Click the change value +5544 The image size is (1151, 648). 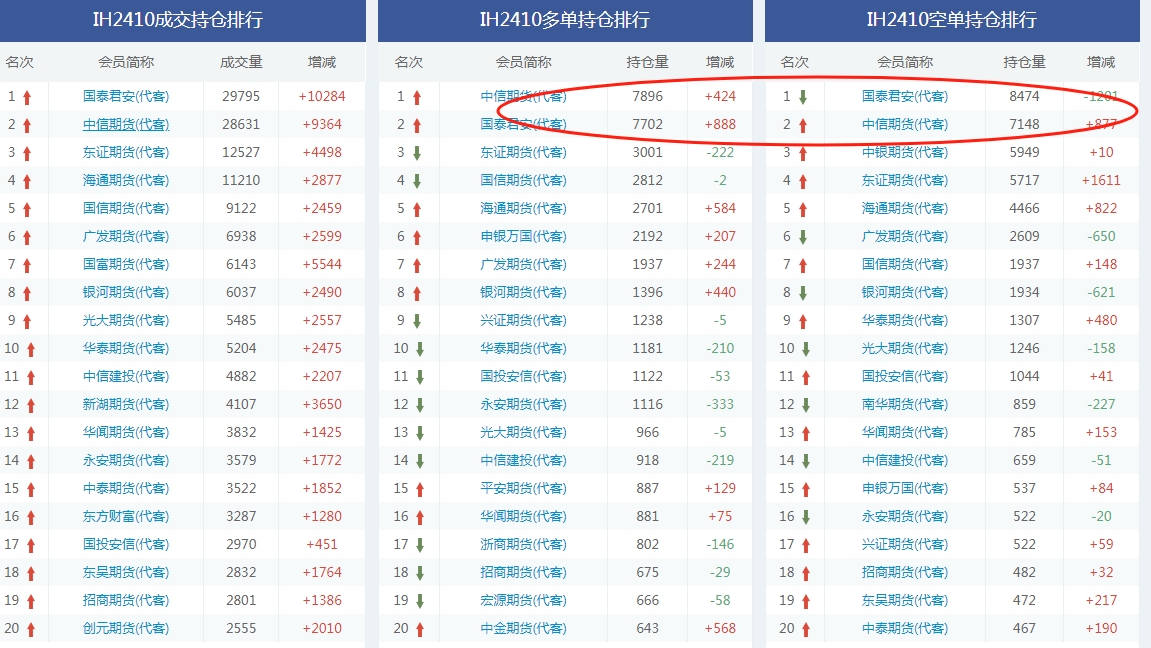[322, 264]
